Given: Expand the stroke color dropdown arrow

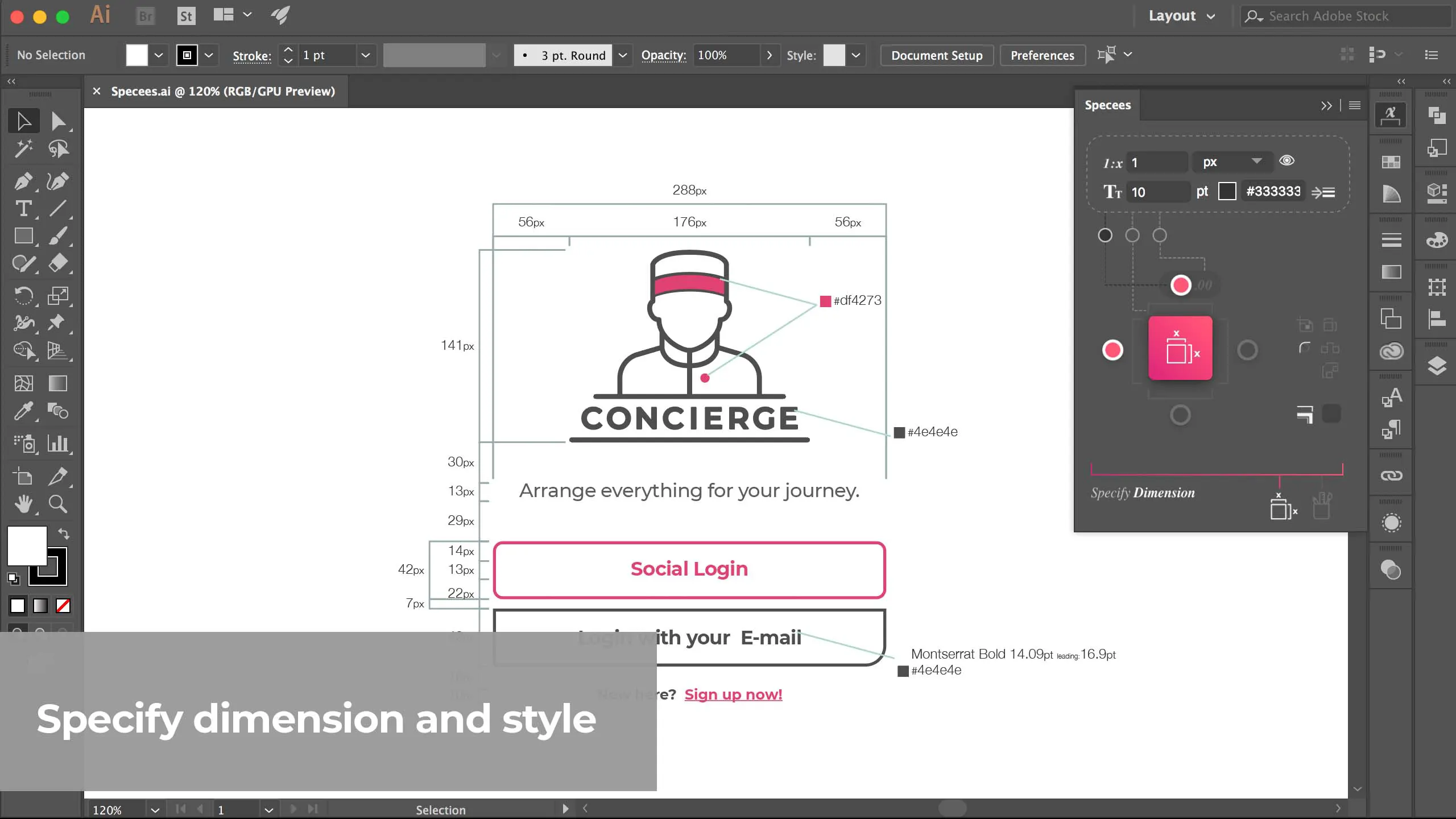Looking at the screenshot, I should tap(209, 55).
